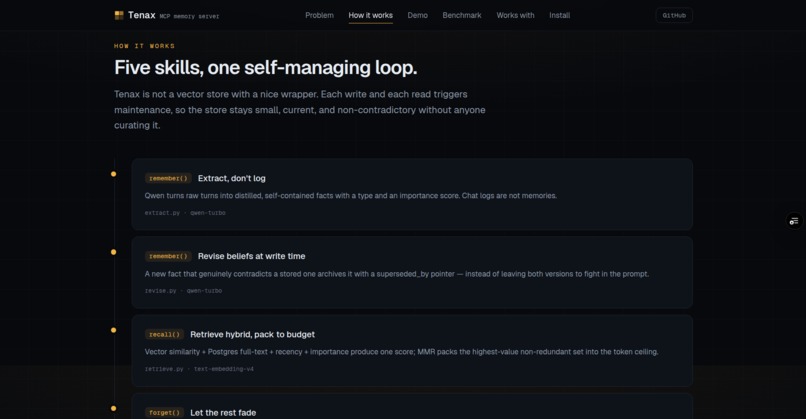The image size is (806, 419).
Task: Go to the Problem section
Action: pos(319,15)
